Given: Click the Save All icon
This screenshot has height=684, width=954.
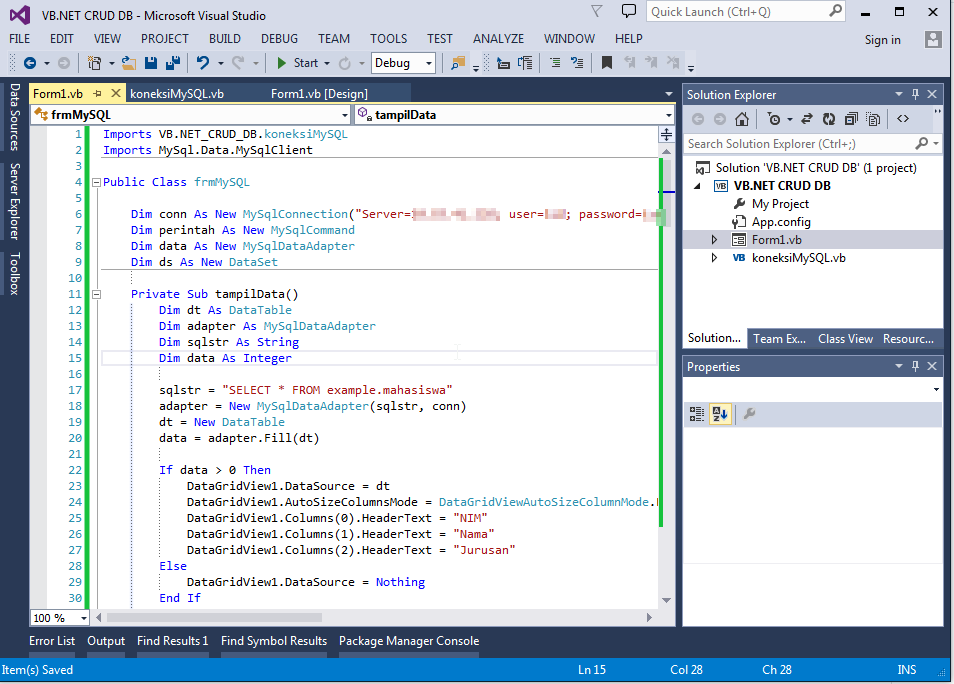Looking at the screenshot, I should tap(173, 63).
